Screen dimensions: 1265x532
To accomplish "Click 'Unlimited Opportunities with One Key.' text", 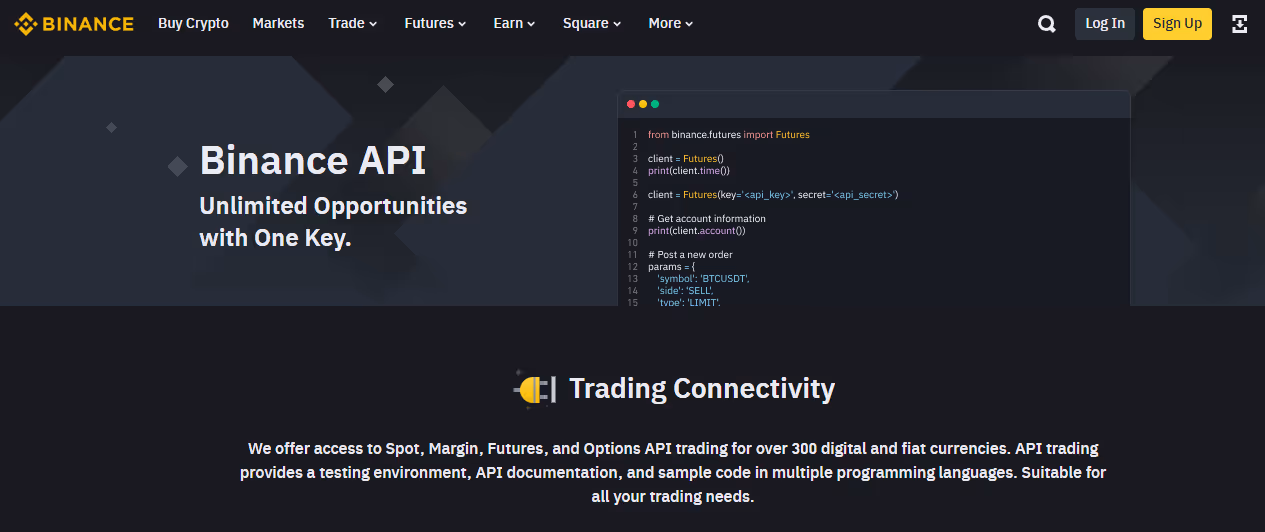I will (333, 222).
